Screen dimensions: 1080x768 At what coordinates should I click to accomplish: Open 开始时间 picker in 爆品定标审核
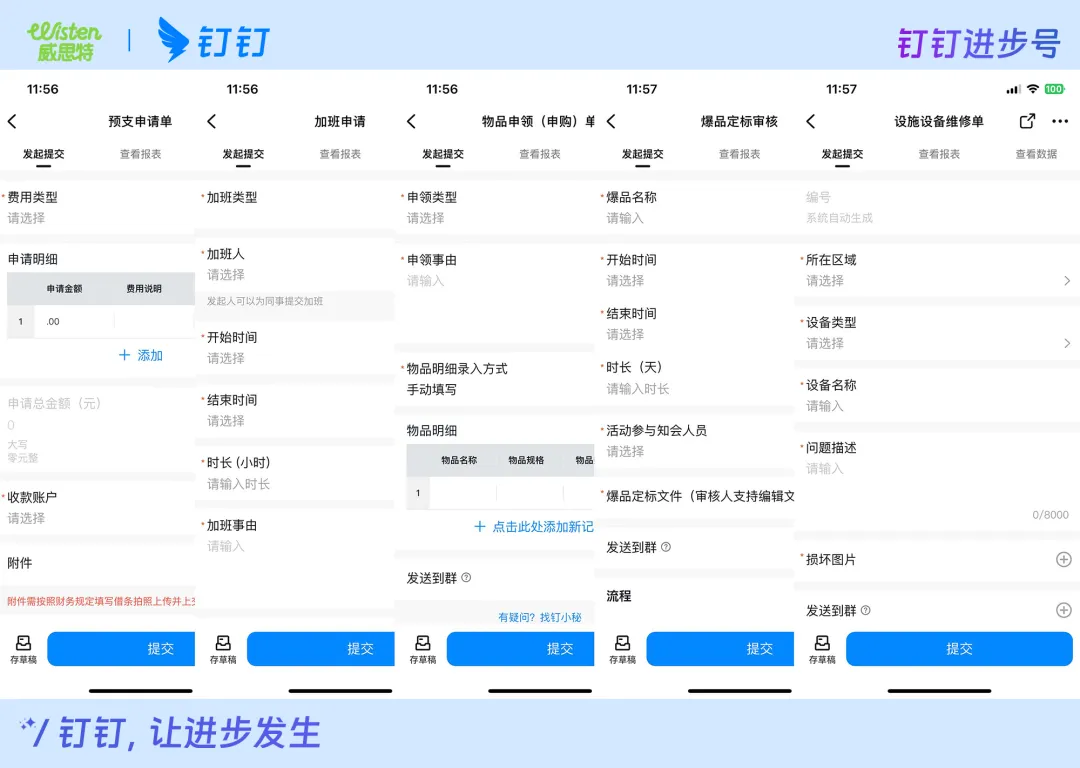click(694, 270)
